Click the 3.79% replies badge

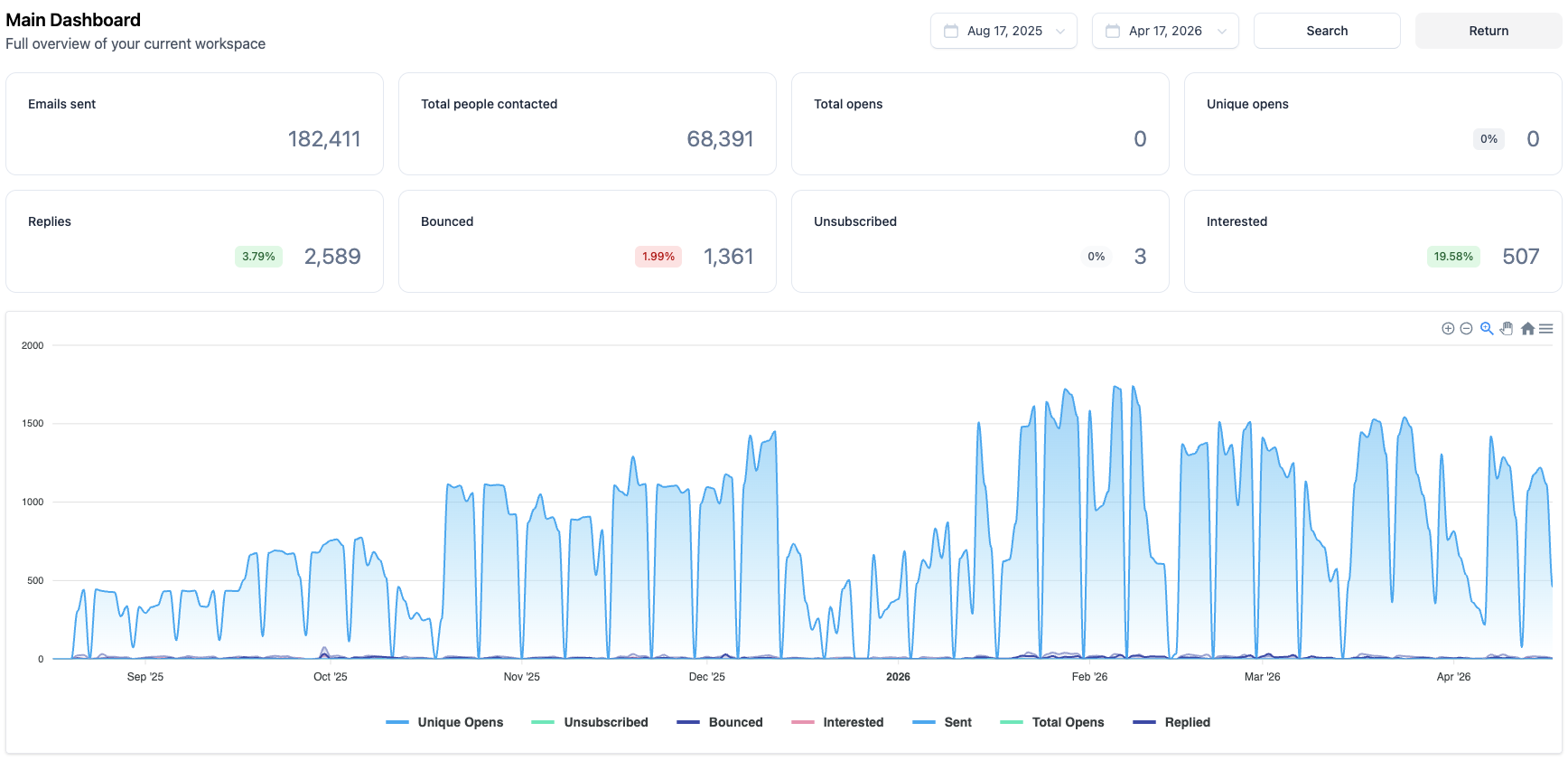pyautogui.click(x=258, y=257)
